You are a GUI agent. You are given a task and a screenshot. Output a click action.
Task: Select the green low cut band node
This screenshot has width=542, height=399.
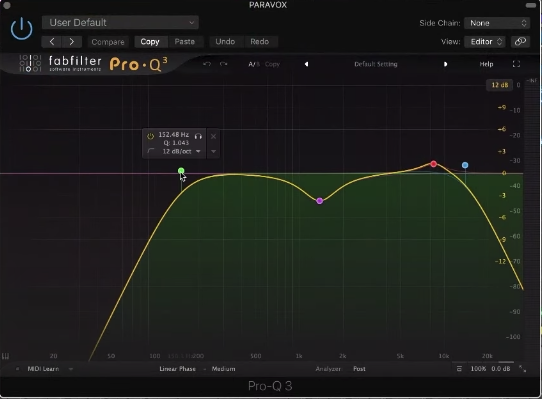(x=181, y=171)
